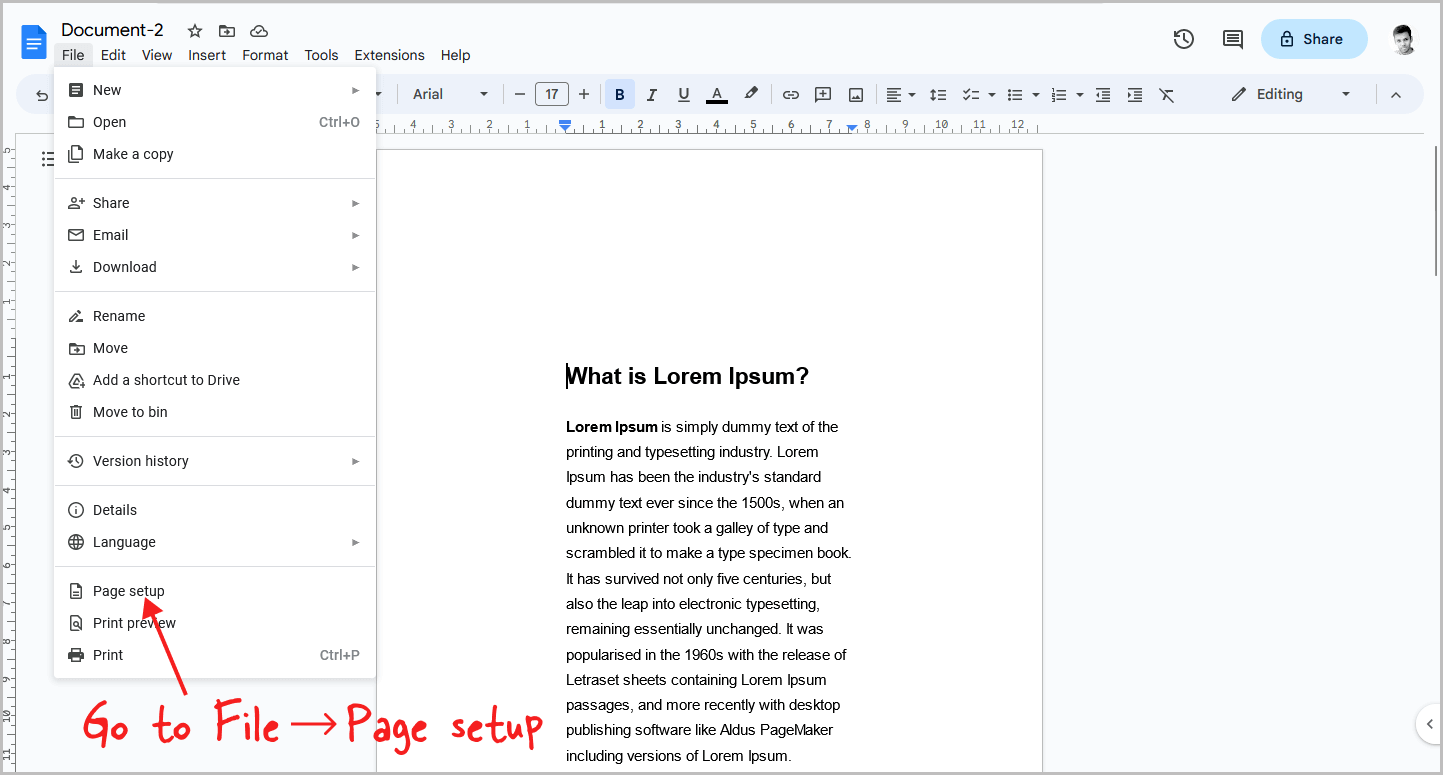Toggle italic formatting
The height and width of the screenshot is (775, 1443).
pos(651,94)
